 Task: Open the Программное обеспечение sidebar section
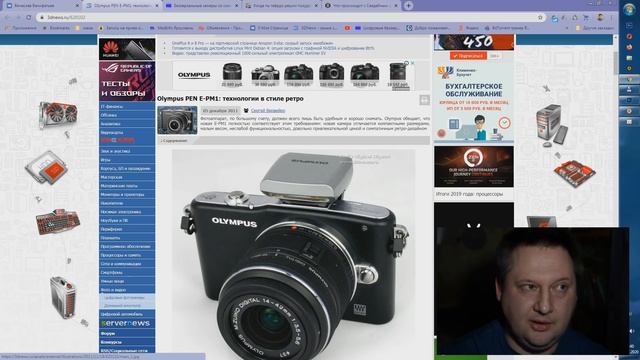[x=127, y=246]
